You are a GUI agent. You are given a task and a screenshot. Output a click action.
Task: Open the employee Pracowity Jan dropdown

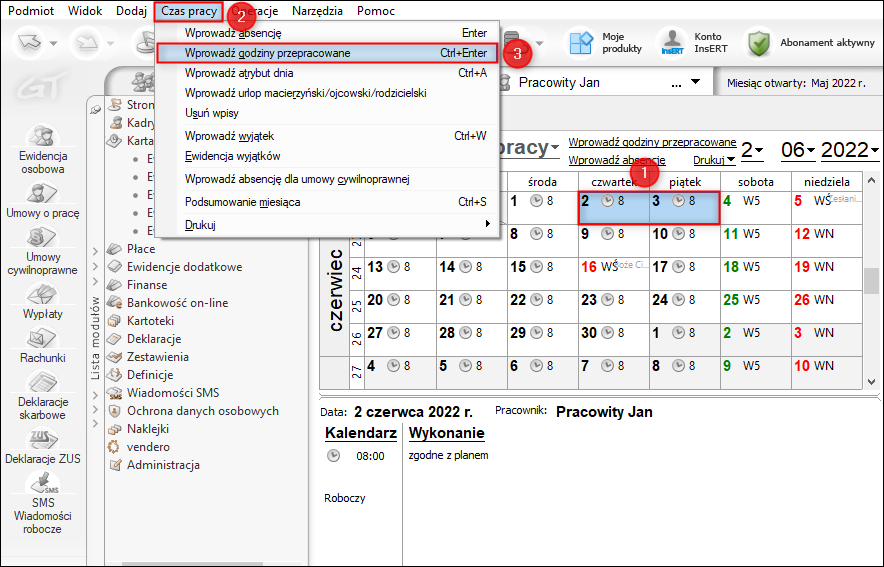[x=696, y=82]
